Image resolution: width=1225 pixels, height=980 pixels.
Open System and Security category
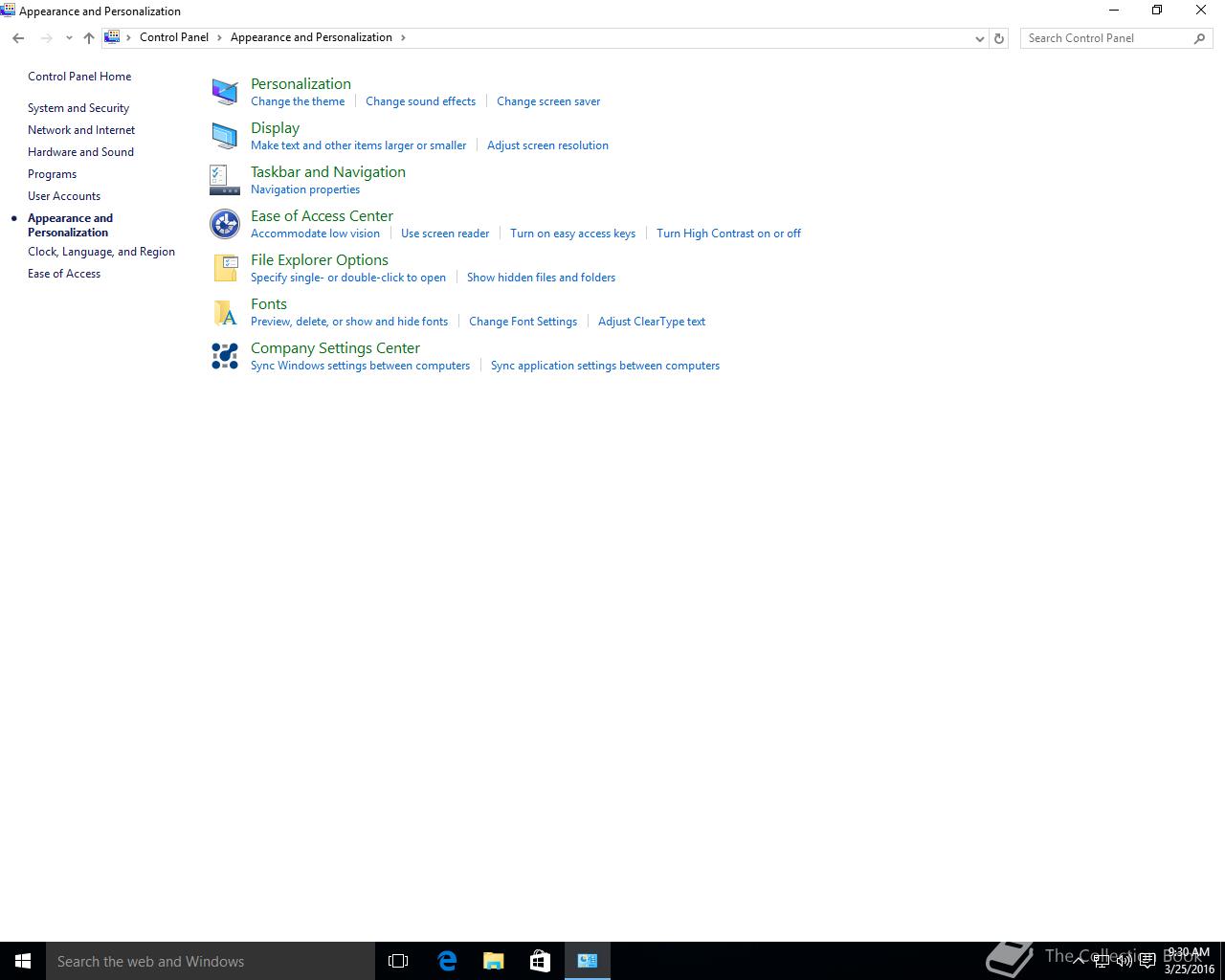(x=78, y=108)
